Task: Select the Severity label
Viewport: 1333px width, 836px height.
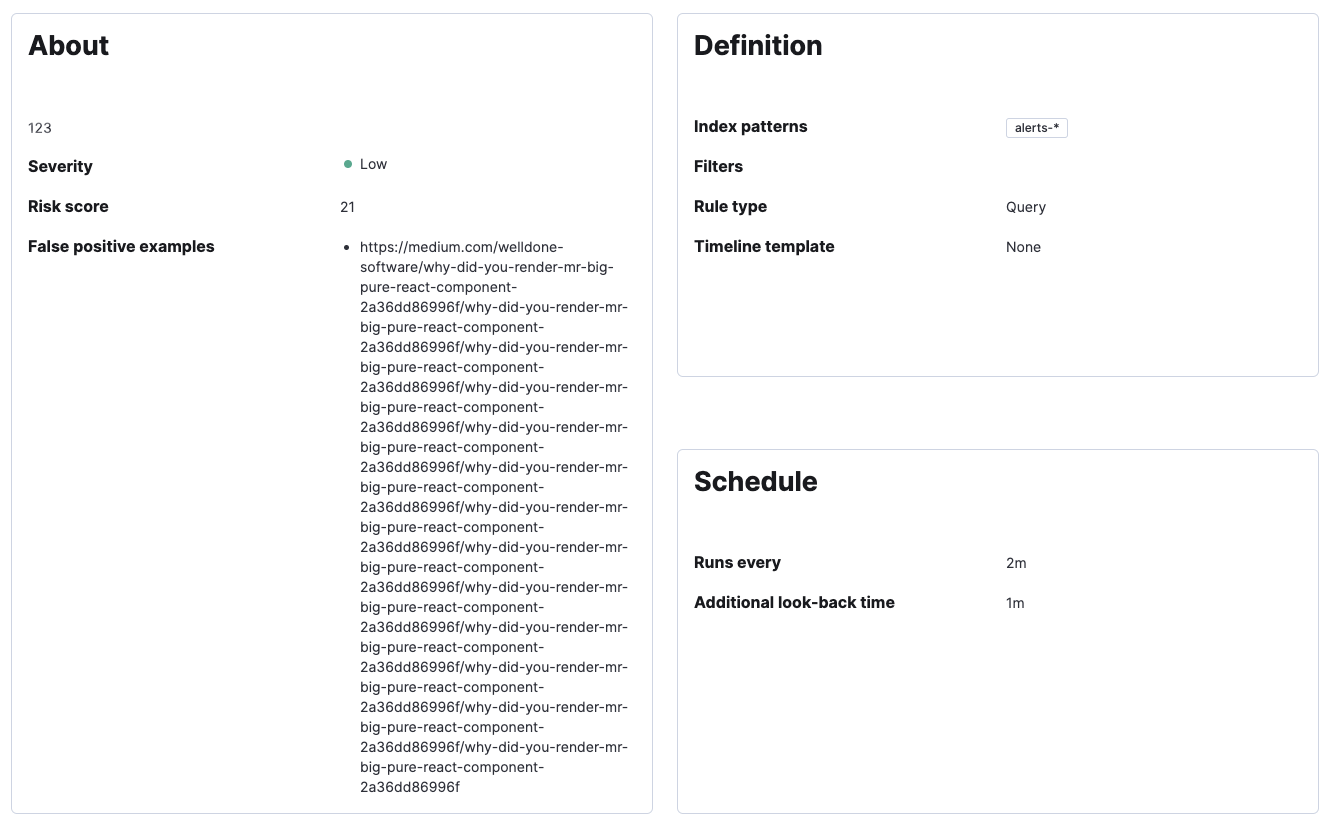Action: (x=60, y=166)
